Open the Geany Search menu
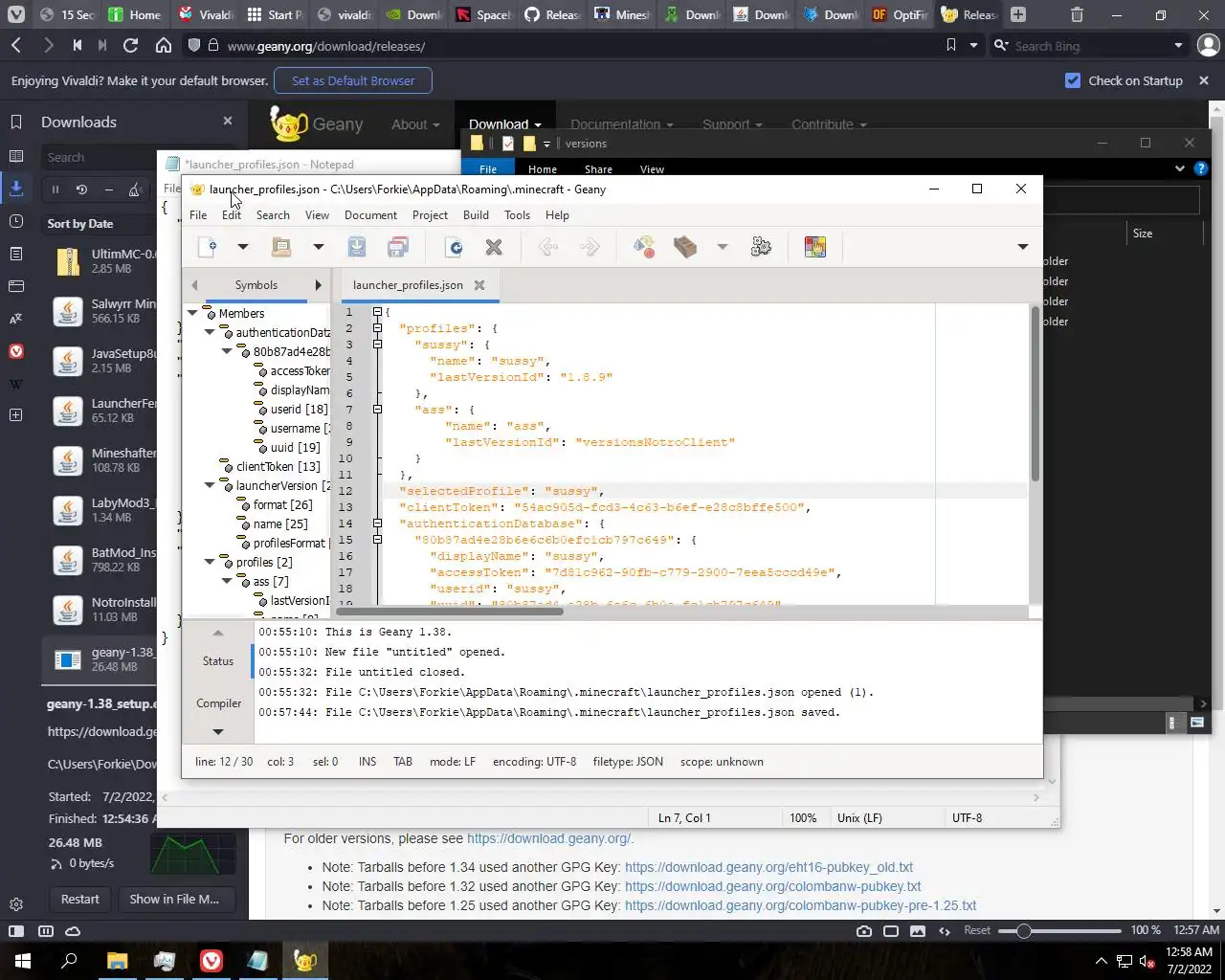 click(273, 215)
